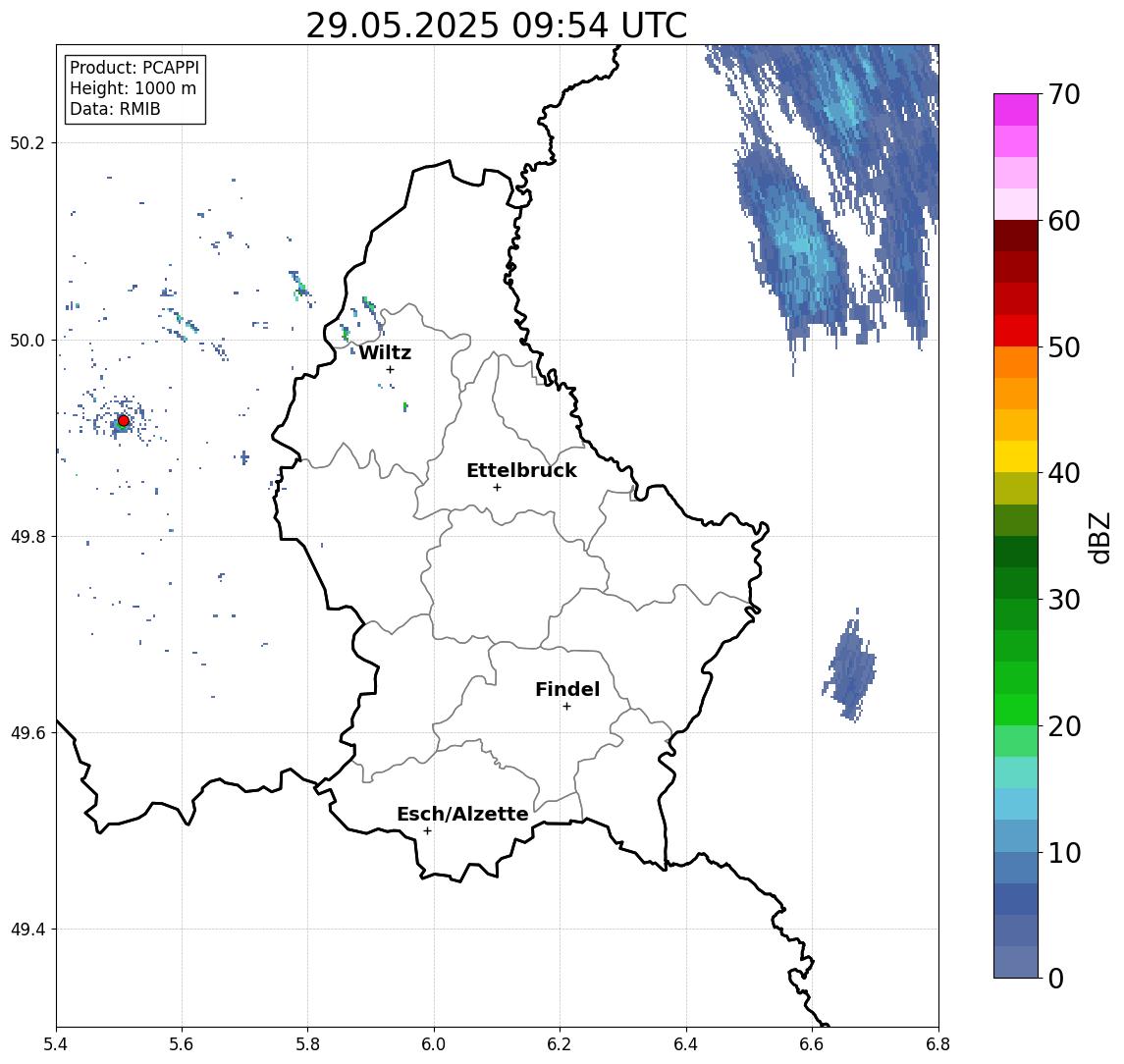
Task: Select the Findel label on map
Action: (567, 690)
